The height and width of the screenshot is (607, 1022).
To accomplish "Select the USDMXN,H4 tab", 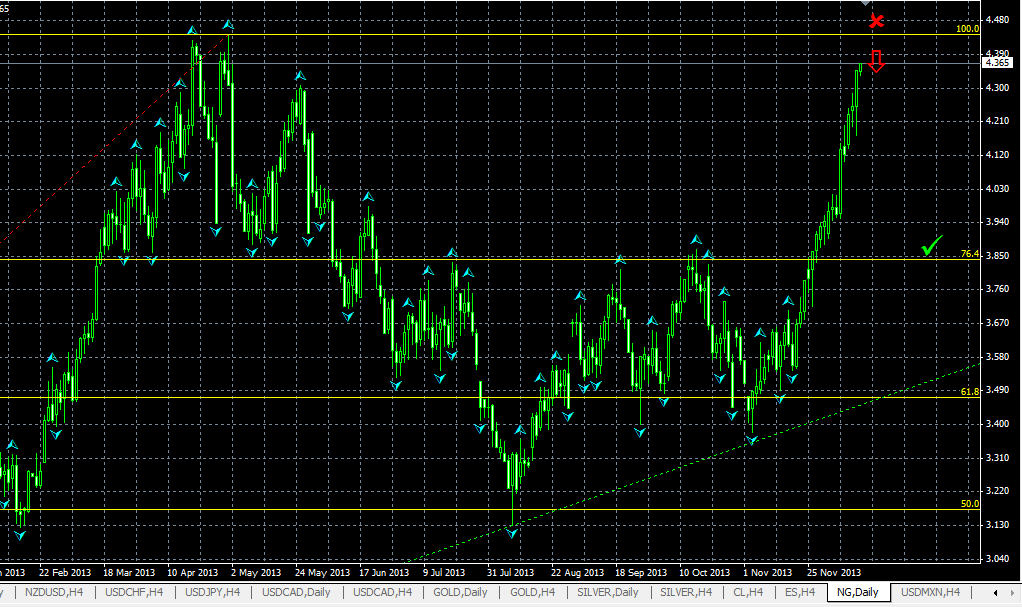I will pos(931,593).
